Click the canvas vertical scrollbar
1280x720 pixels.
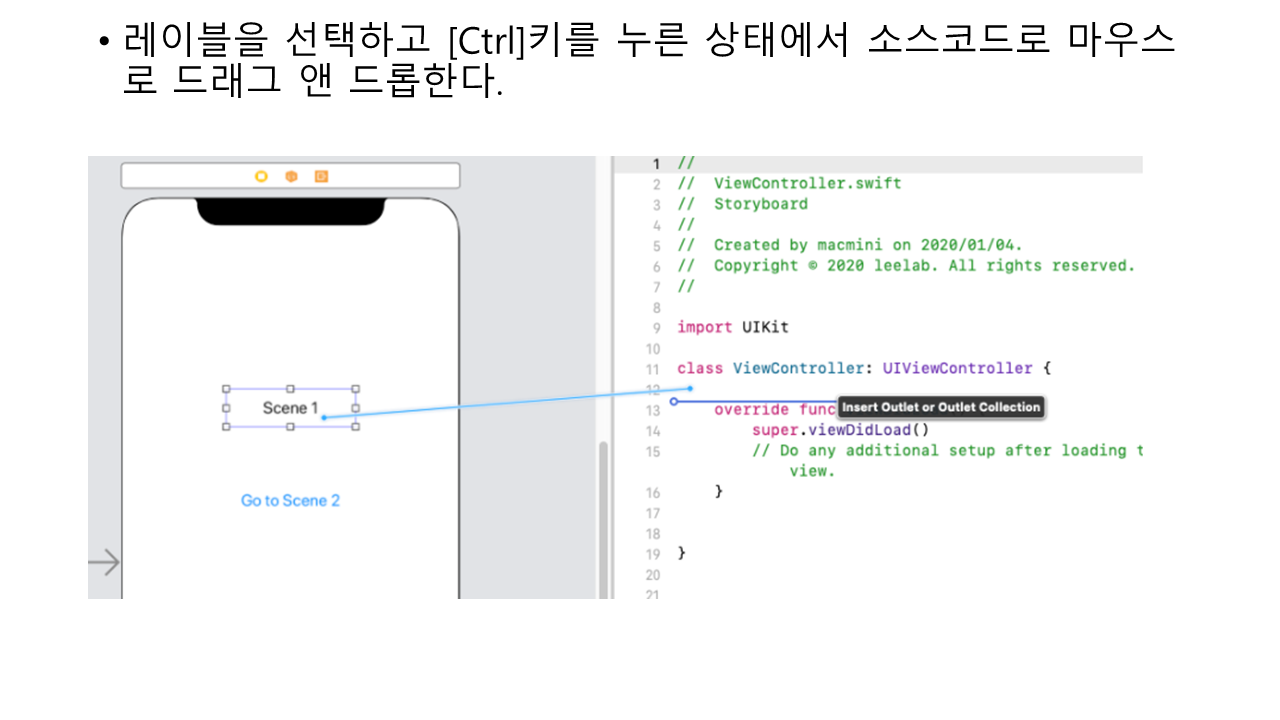tap(603, 520)
